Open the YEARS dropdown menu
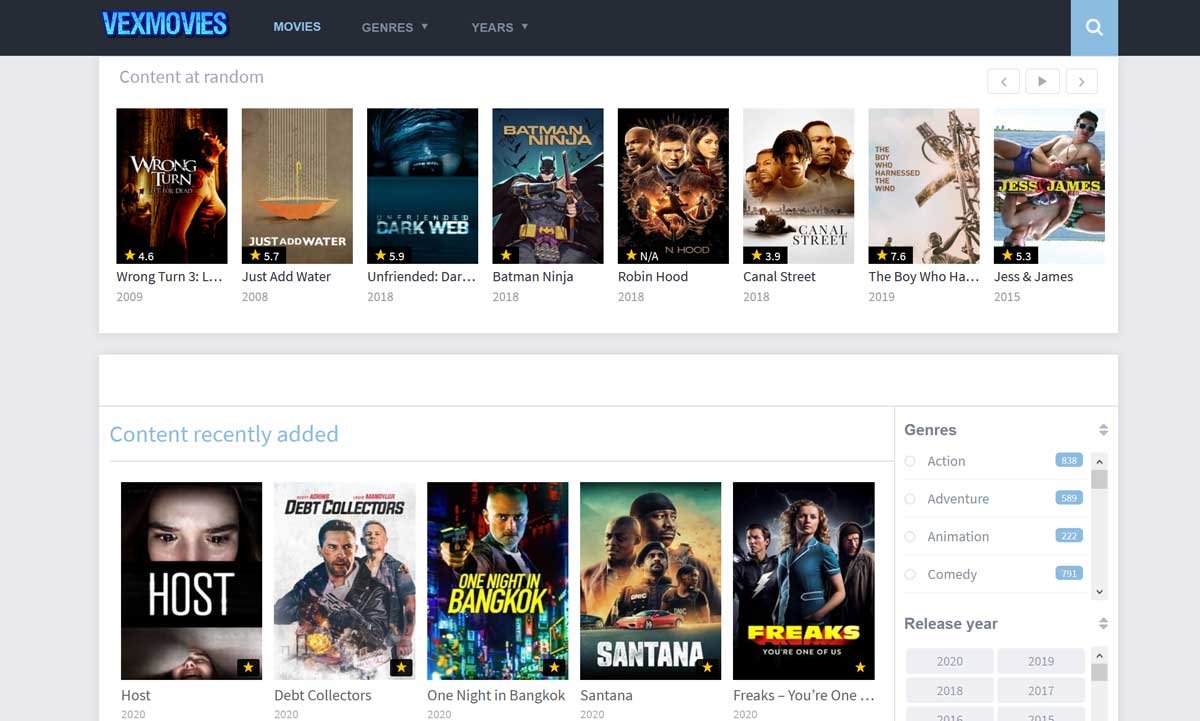This screenshot has height=721, width=1200. [x=500, y=27]
